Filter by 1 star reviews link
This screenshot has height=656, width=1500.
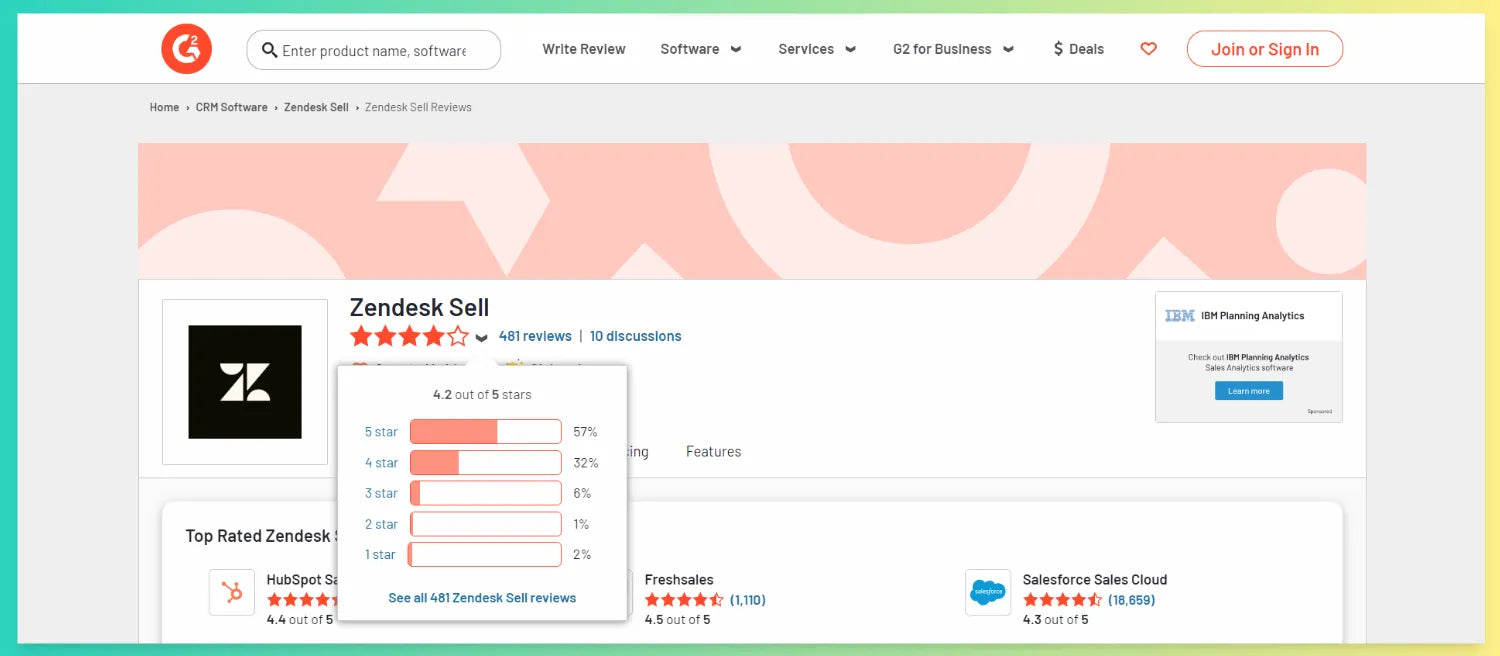point(380,554)
